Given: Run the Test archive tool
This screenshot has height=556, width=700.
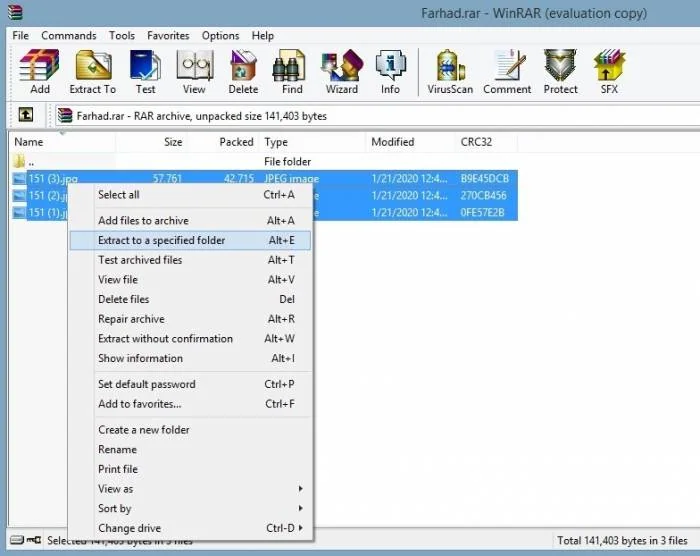Looking at the screenshot, I should [x=146, y=71].
